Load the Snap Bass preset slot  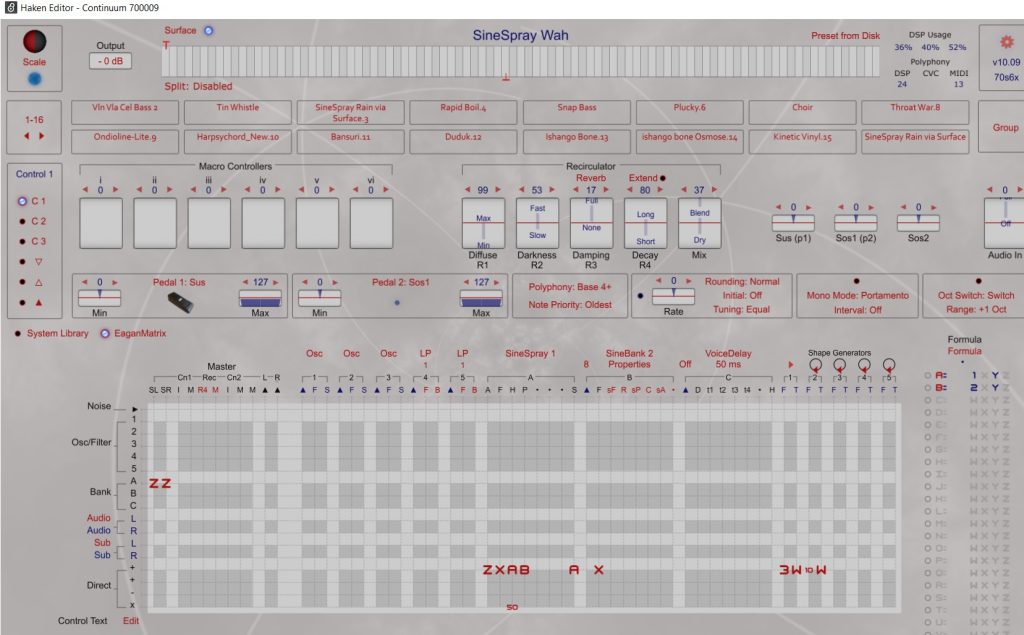point(577,112)
